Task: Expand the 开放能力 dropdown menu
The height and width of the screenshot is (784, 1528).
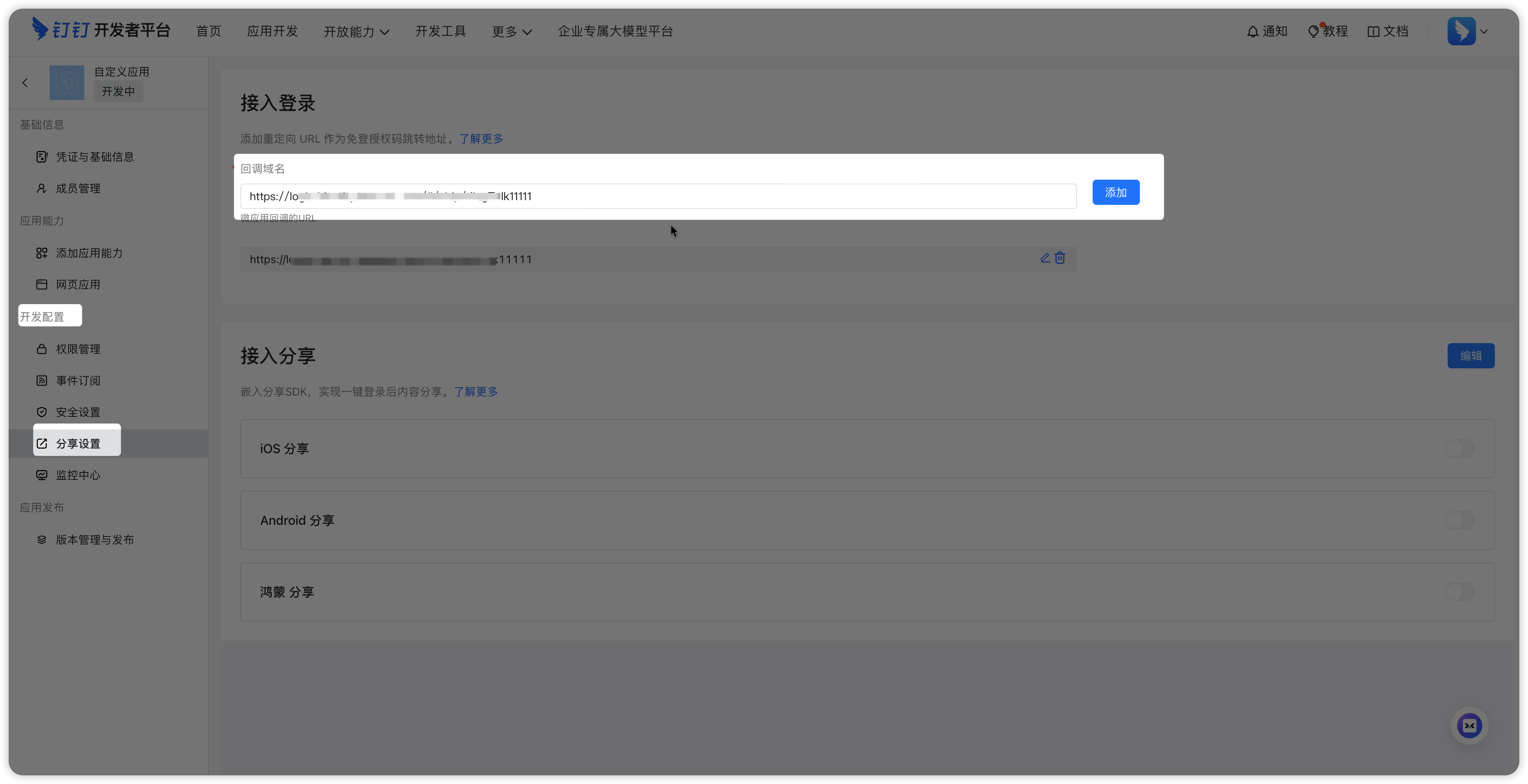Action: click(357, 32)
